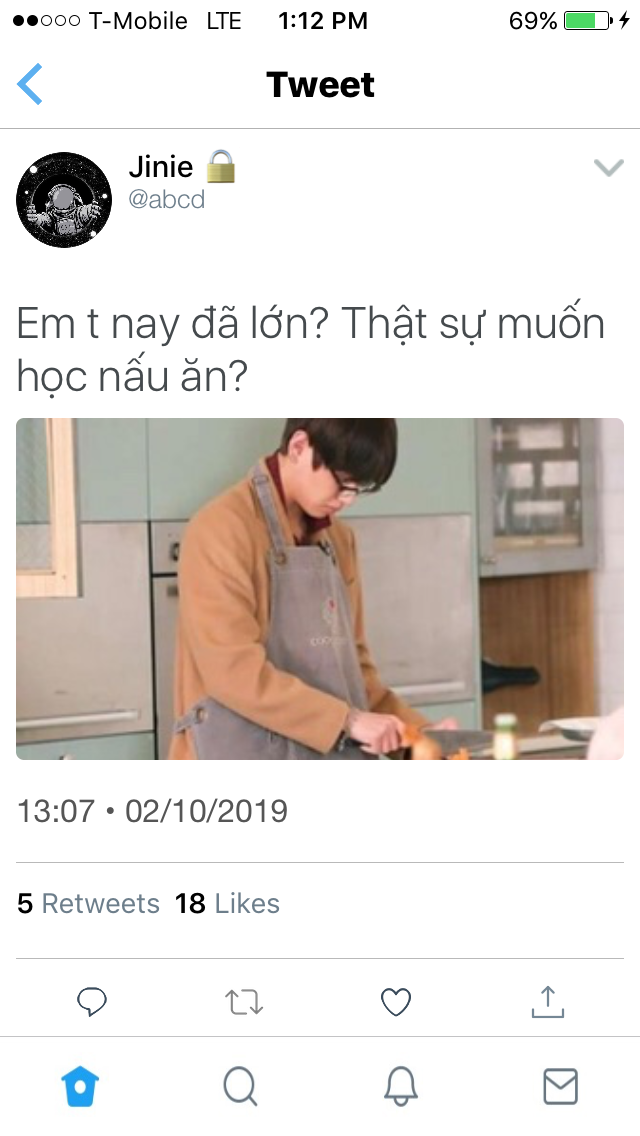
Task: Tap the retweet arrows icon
Action: click(244, 1003)
